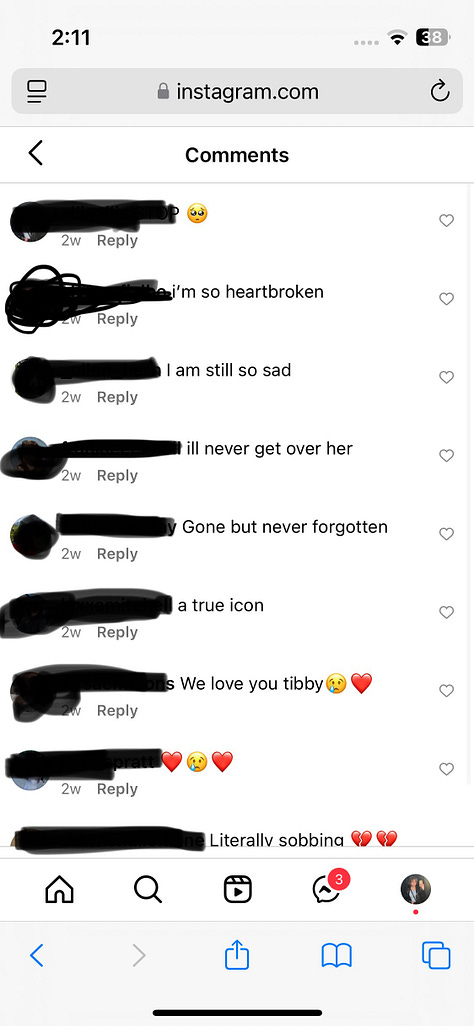
Task: Reply to "ill never get over her" comment
Action: [x=117, y=476]
